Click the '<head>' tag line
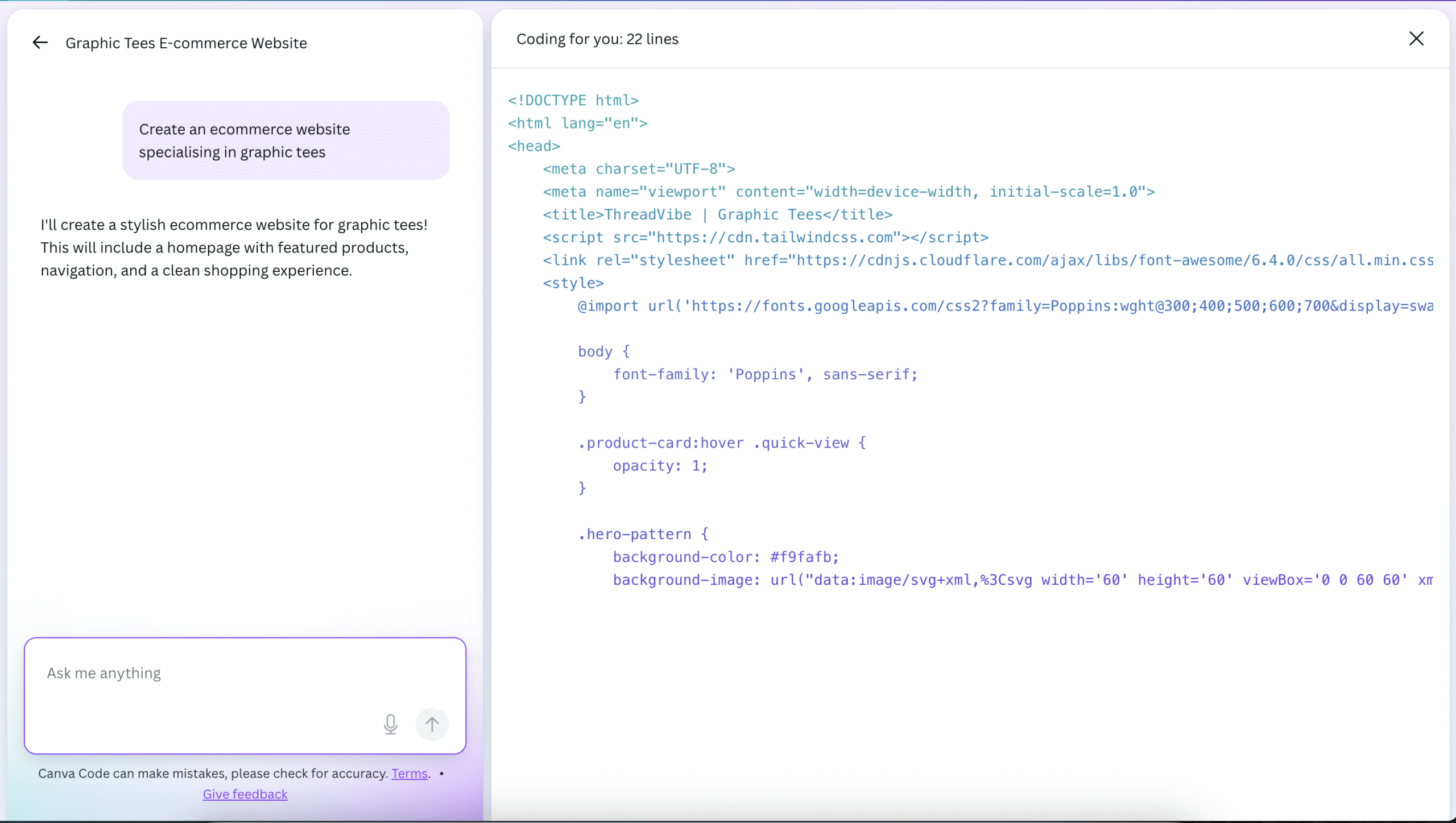Viewport: 1456px width, 823px height. (x=534, y=146)
